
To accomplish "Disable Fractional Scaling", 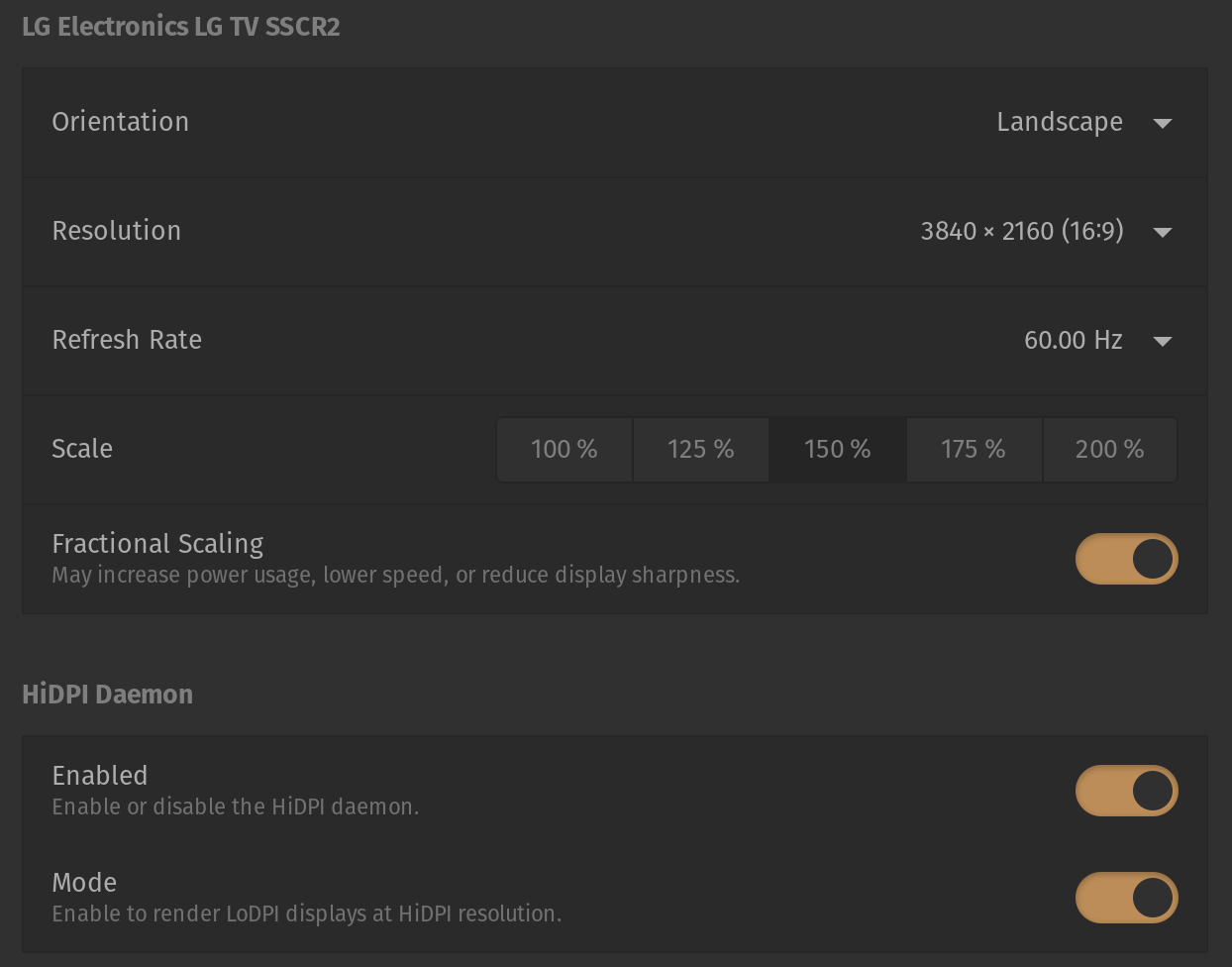I will point(1126,559).
